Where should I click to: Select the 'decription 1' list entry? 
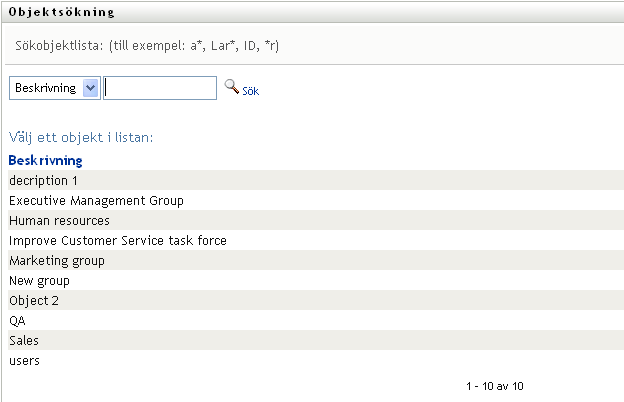coord(43,180)
